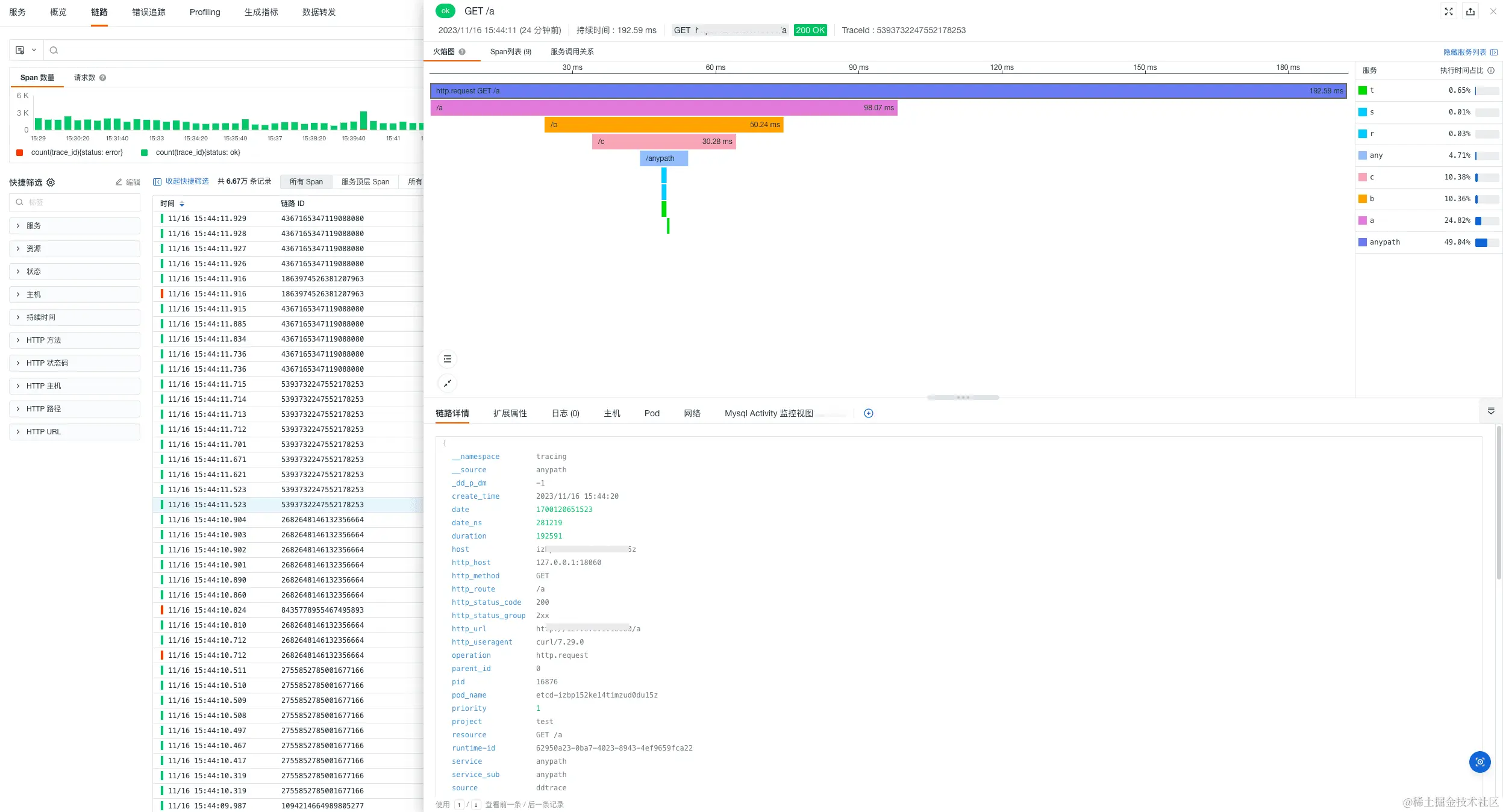Expand the HTTP 状态码 filter group

(47, 363)
